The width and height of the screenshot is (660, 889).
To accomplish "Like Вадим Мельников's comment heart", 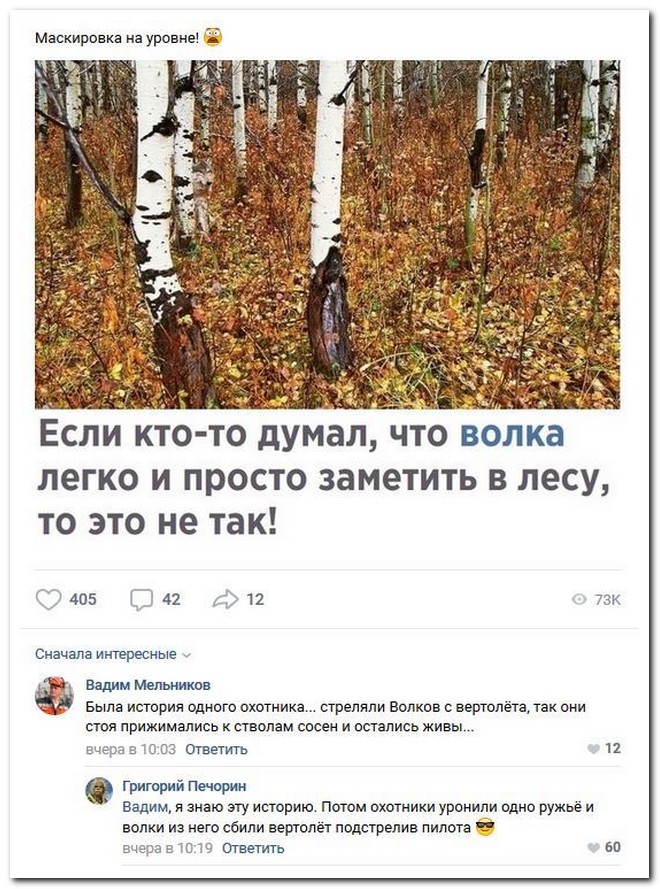I will coord(593,748).
